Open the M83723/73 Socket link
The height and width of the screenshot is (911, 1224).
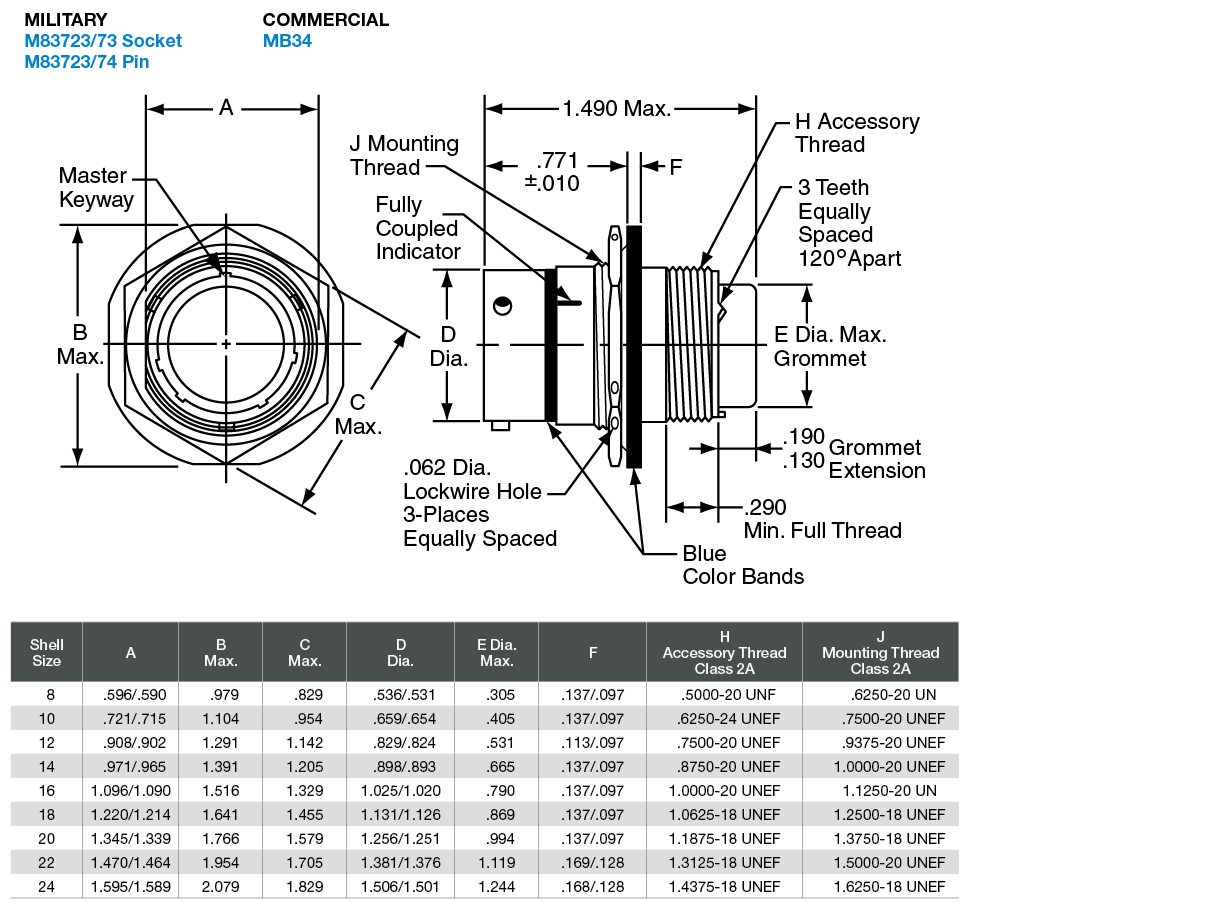103,41
